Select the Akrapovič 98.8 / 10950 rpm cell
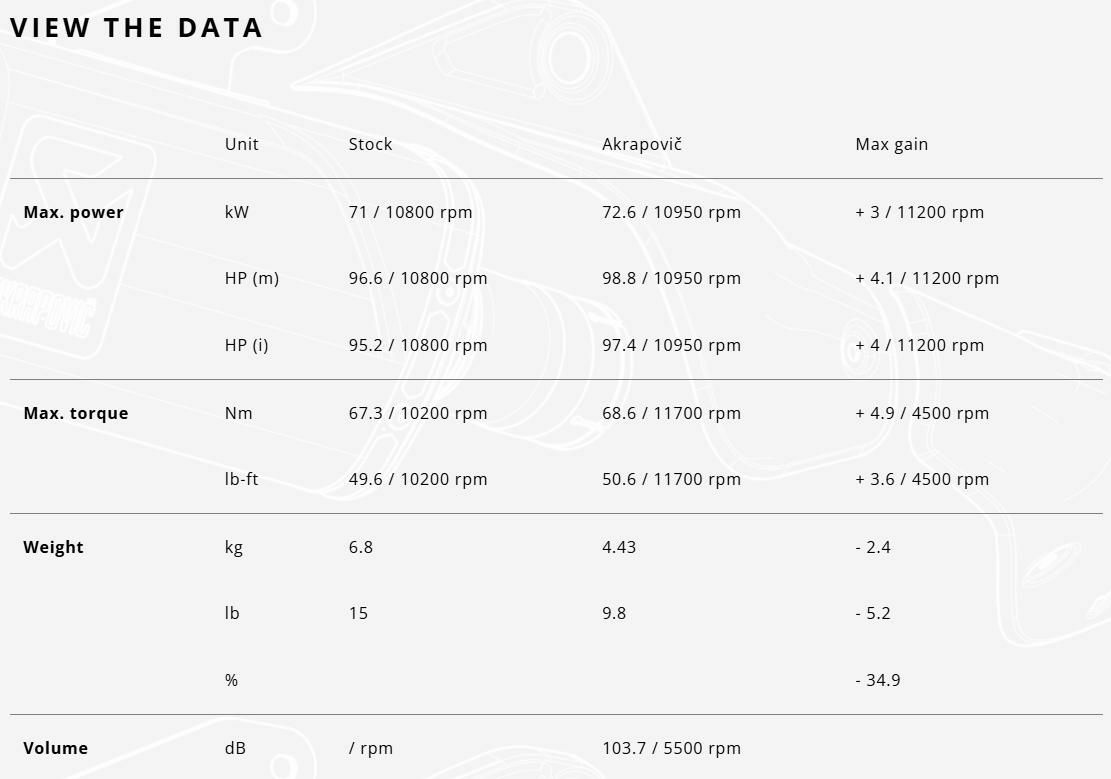1111x779 pixels. pos(671,278)
